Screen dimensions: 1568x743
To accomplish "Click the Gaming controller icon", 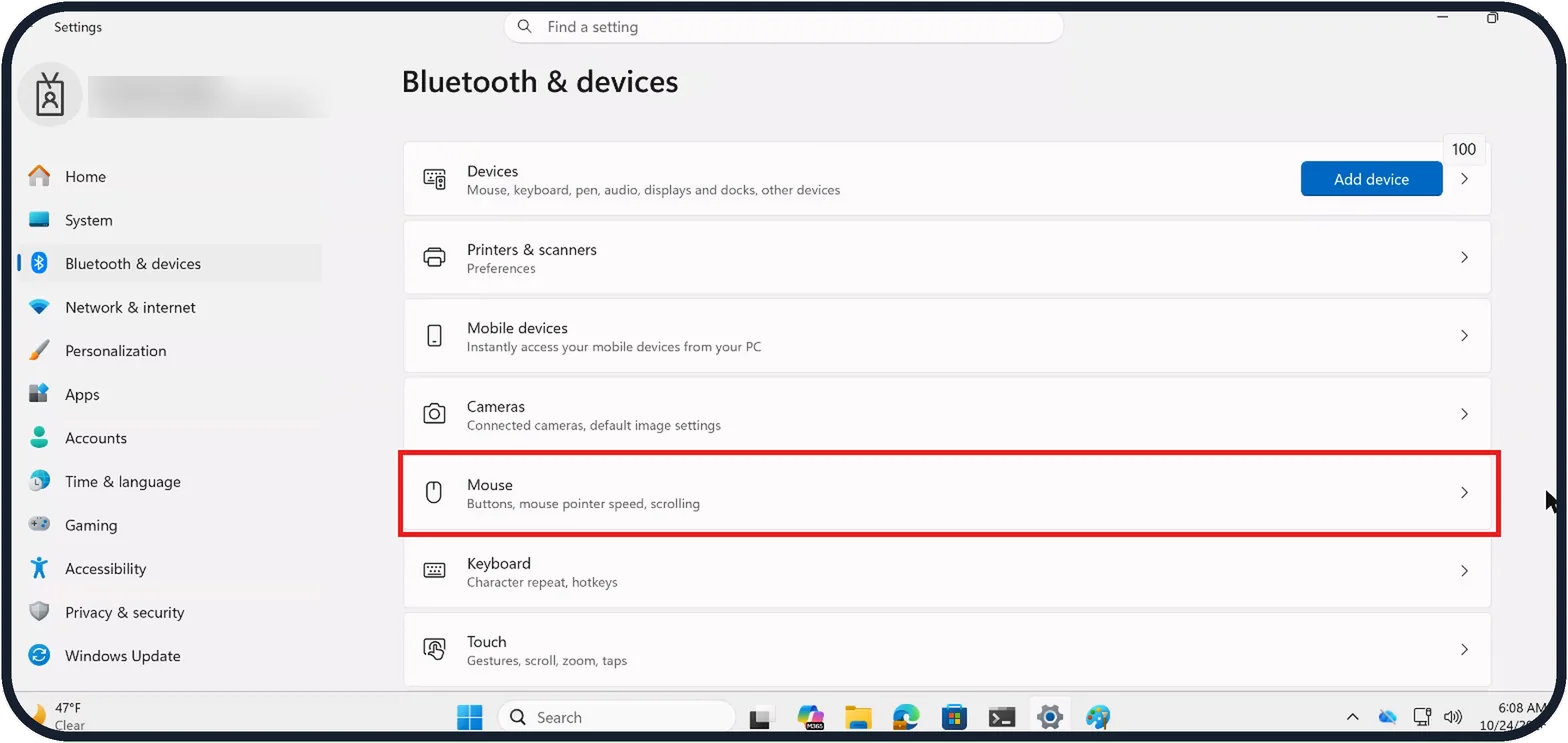I will (39, 525).
